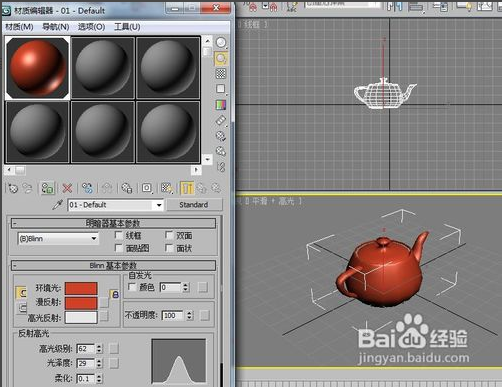The height and width of the screenshot is (387, 502).
Task: Click Go to Parent icon
Action: (x=201, y=188)
